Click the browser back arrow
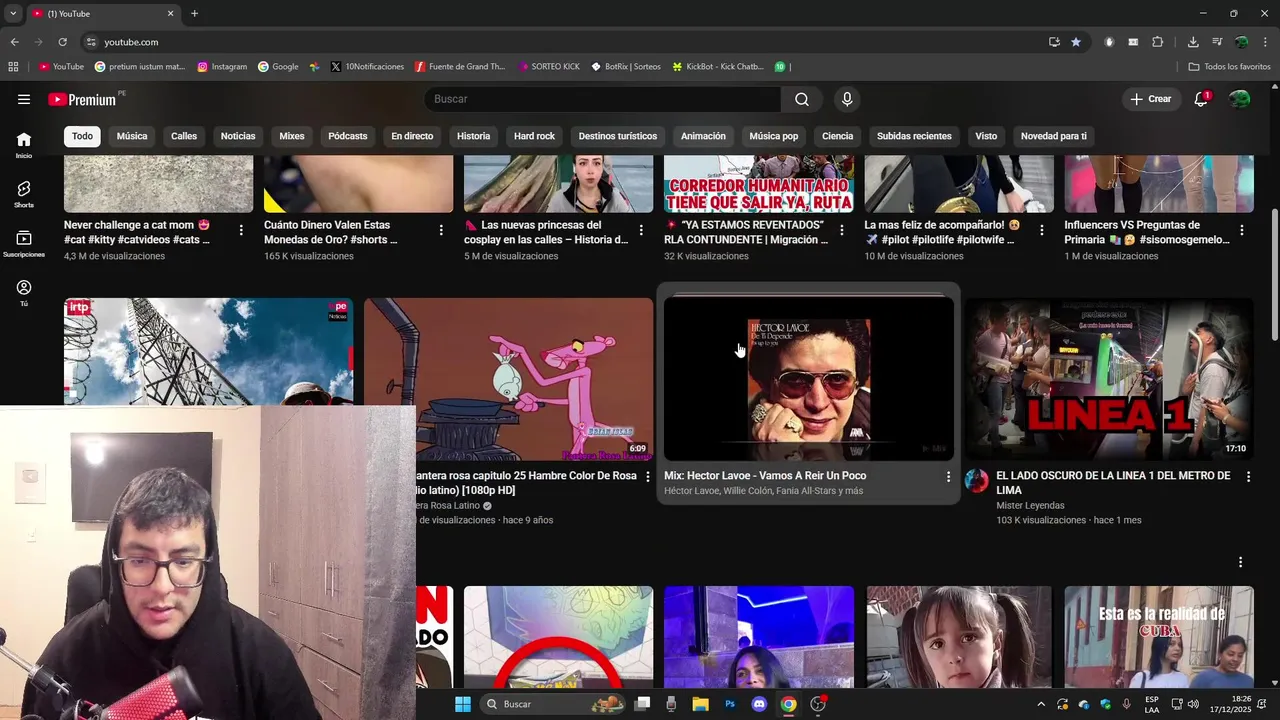Image resolution: width=1280 pixels, height=720 pixels. coord(14,42)
